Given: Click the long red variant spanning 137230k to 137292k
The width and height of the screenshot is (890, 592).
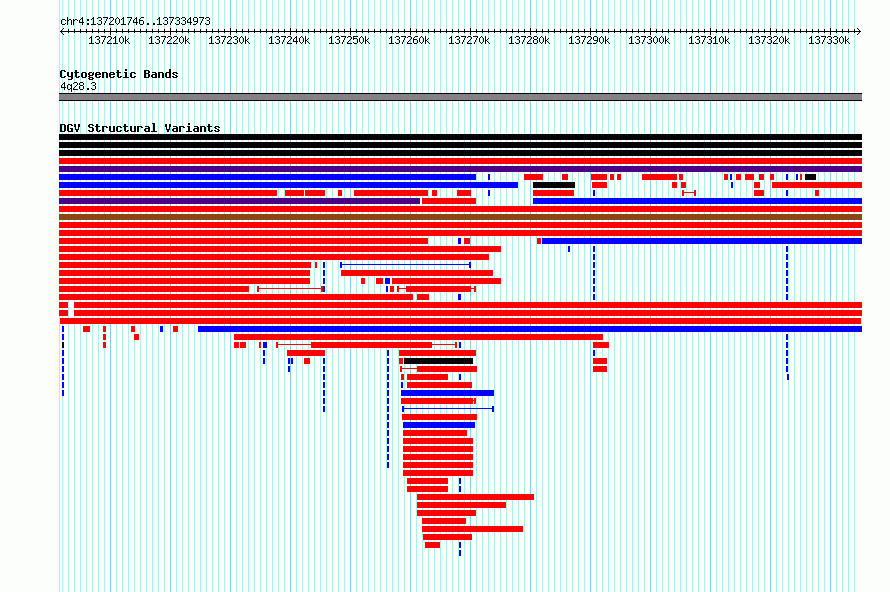Looking at the screenshot, I should 418,337.
